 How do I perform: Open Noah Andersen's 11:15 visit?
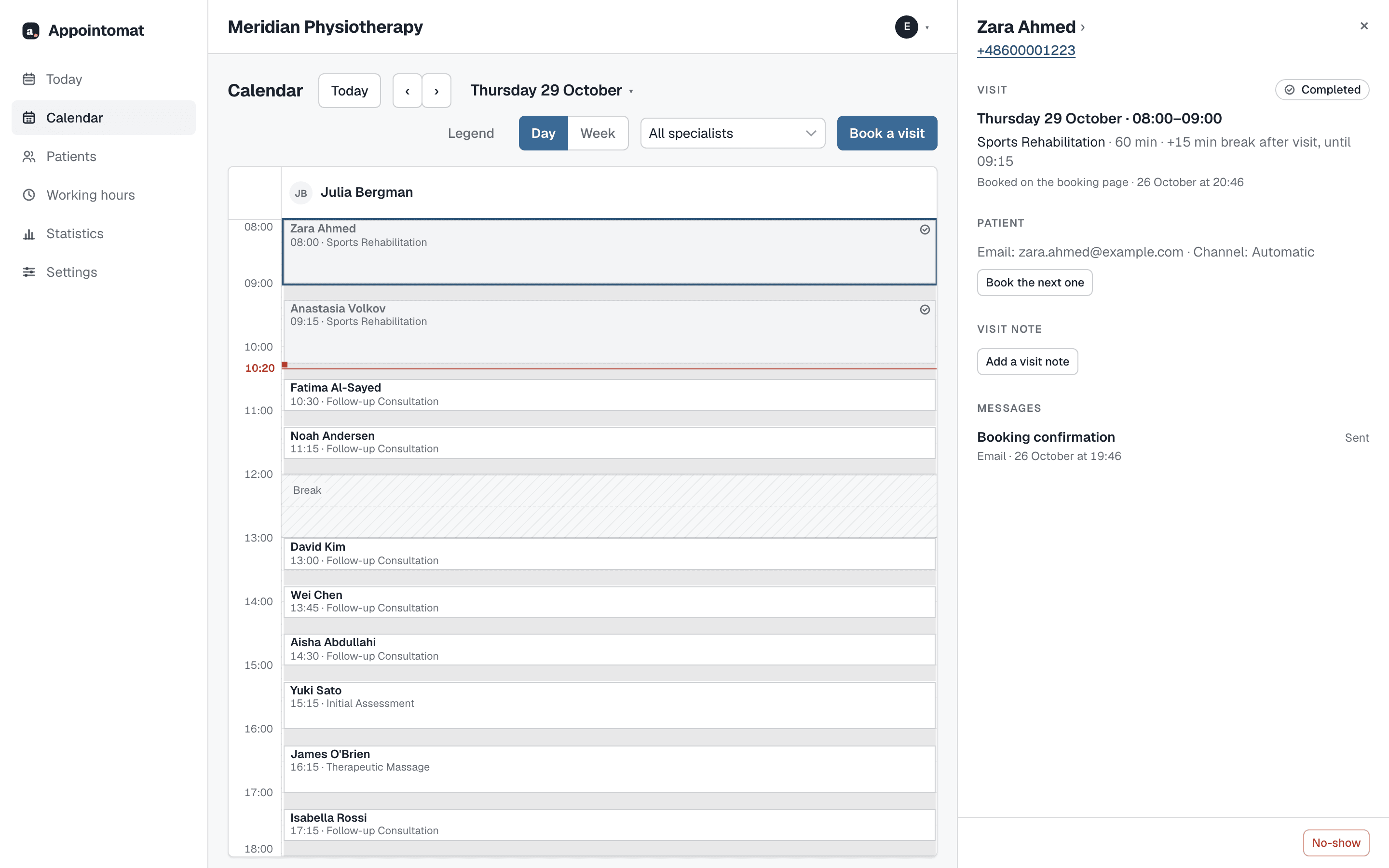(609, 443)
